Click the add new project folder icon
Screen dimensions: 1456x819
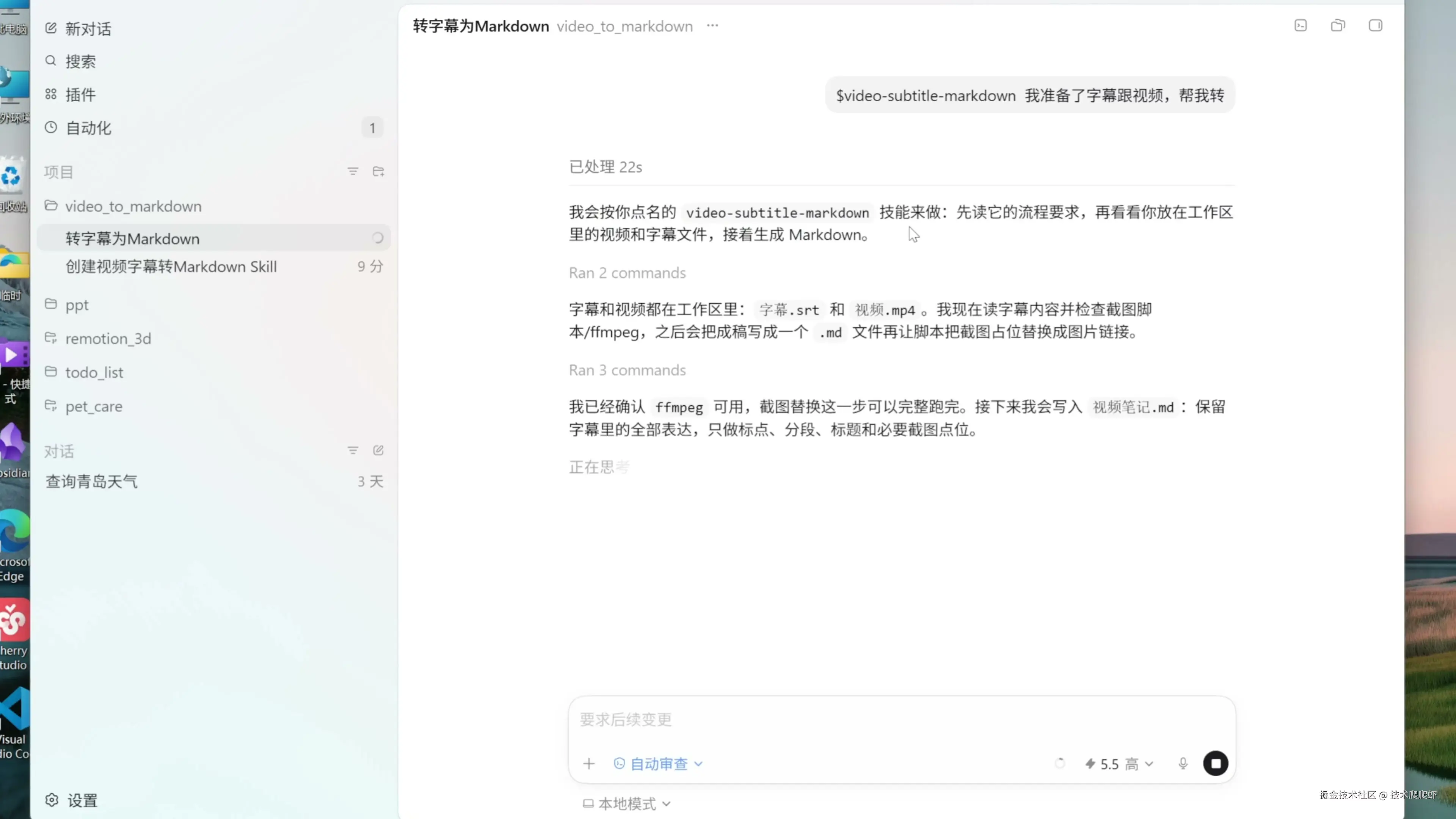tap(379, 171)
